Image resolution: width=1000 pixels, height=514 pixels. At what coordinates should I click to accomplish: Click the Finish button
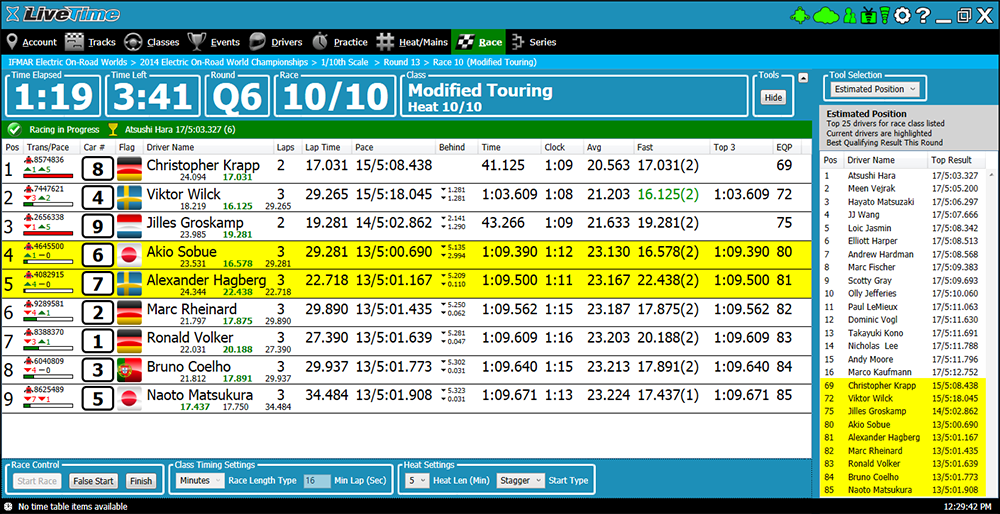[x=142, y=481]
